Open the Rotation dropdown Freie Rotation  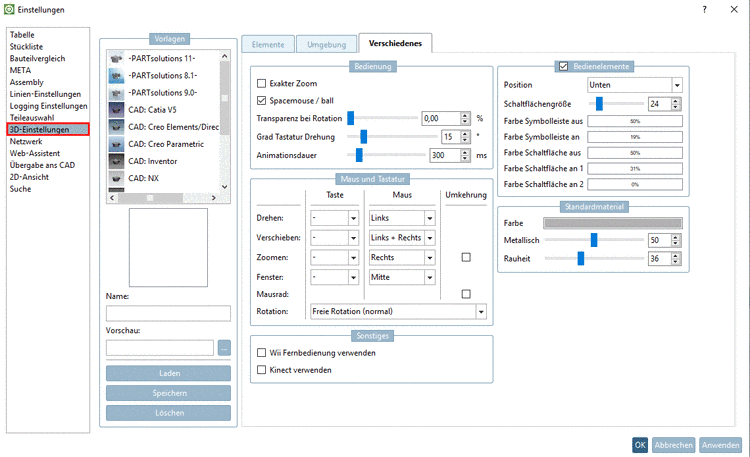[x=398, y=312]
